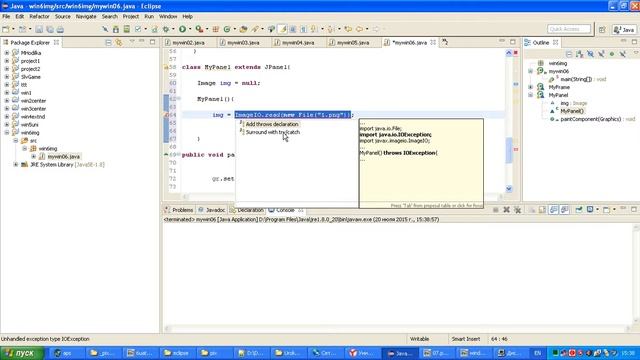Click Pin Console icon
Image resolution: width=640 pixels, height=360 pixels.
[x=579, y=210]
